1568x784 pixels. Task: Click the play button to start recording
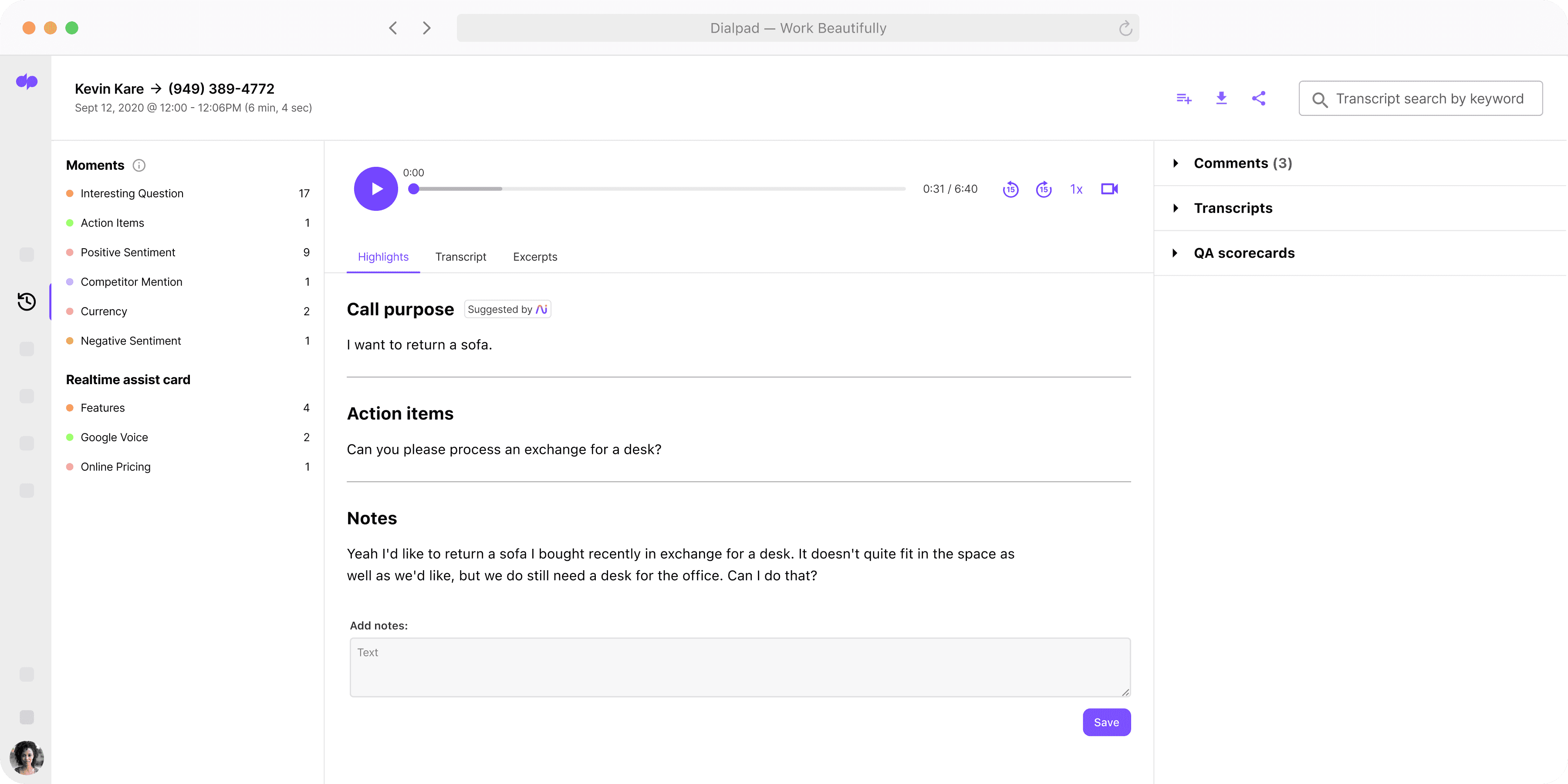click(375, 188)
